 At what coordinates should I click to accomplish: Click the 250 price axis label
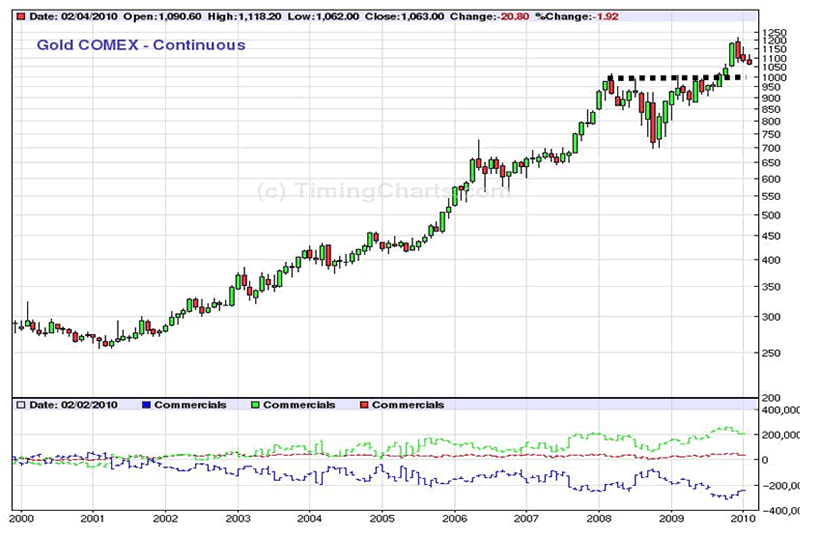point(771,353)
